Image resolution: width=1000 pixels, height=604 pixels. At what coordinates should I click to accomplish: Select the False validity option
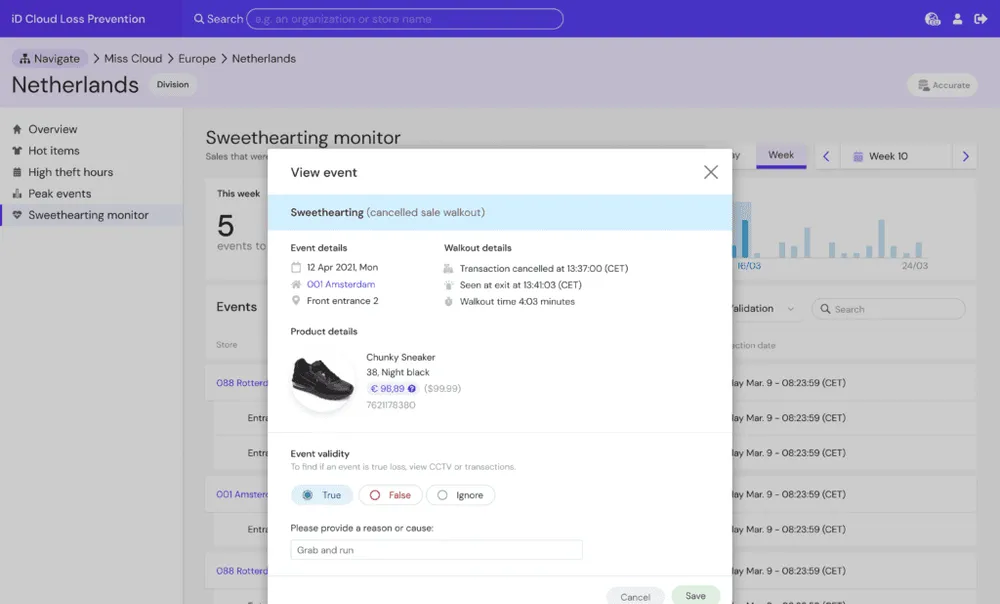[x=390, y=495]
